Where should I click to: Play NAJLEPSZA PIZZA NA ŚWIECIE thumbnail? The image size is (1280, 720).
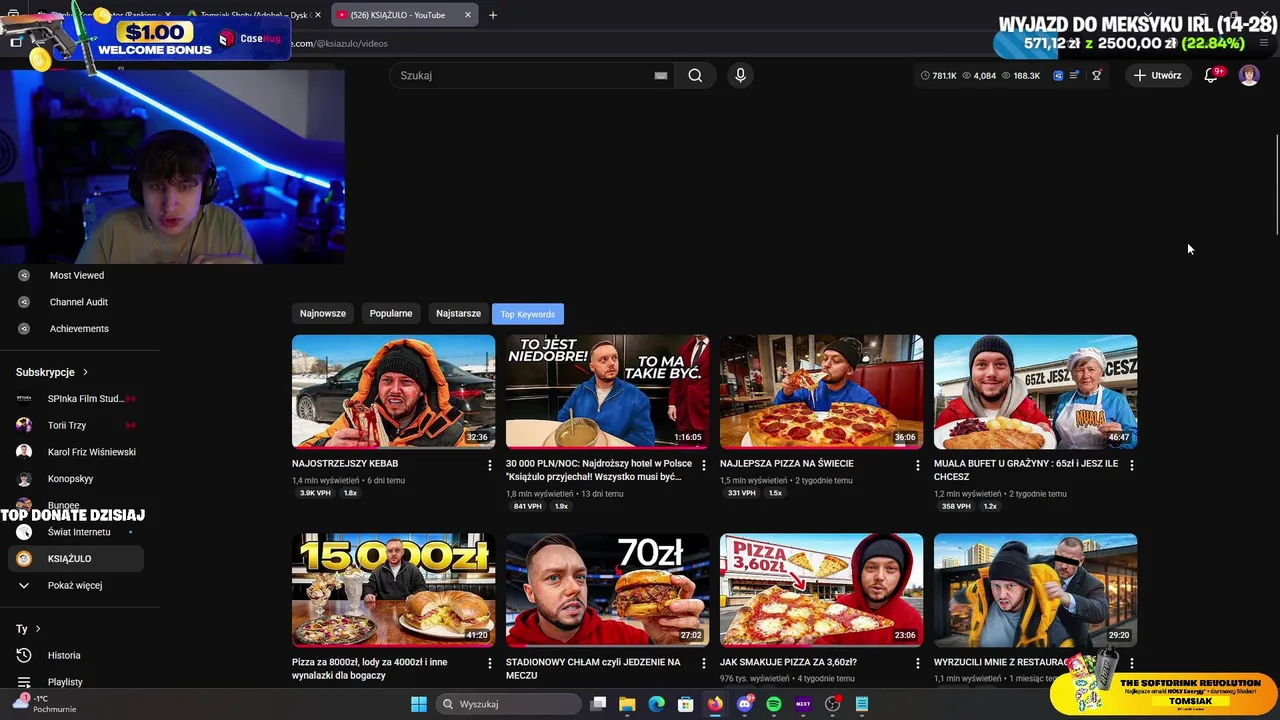pyautogui.click(x=821, y=391)
